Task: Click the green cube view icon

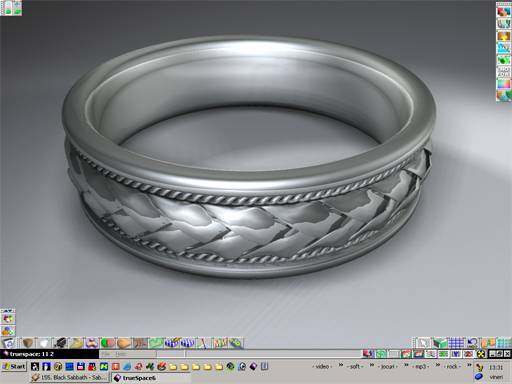Action: (x=440, y=343)
